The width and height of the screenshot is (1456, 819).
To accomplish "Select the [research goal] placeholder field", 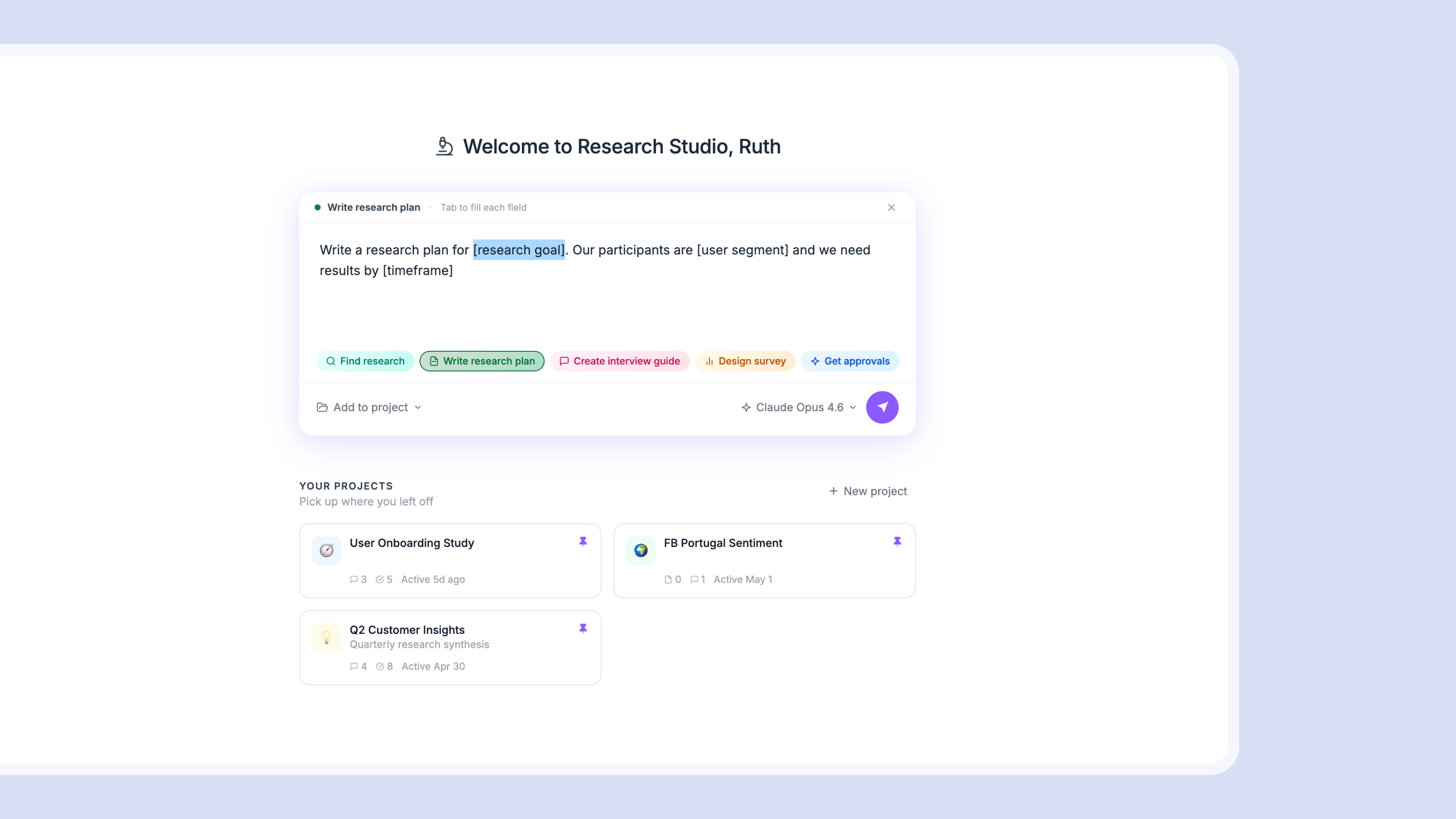I will click(519, 250).
